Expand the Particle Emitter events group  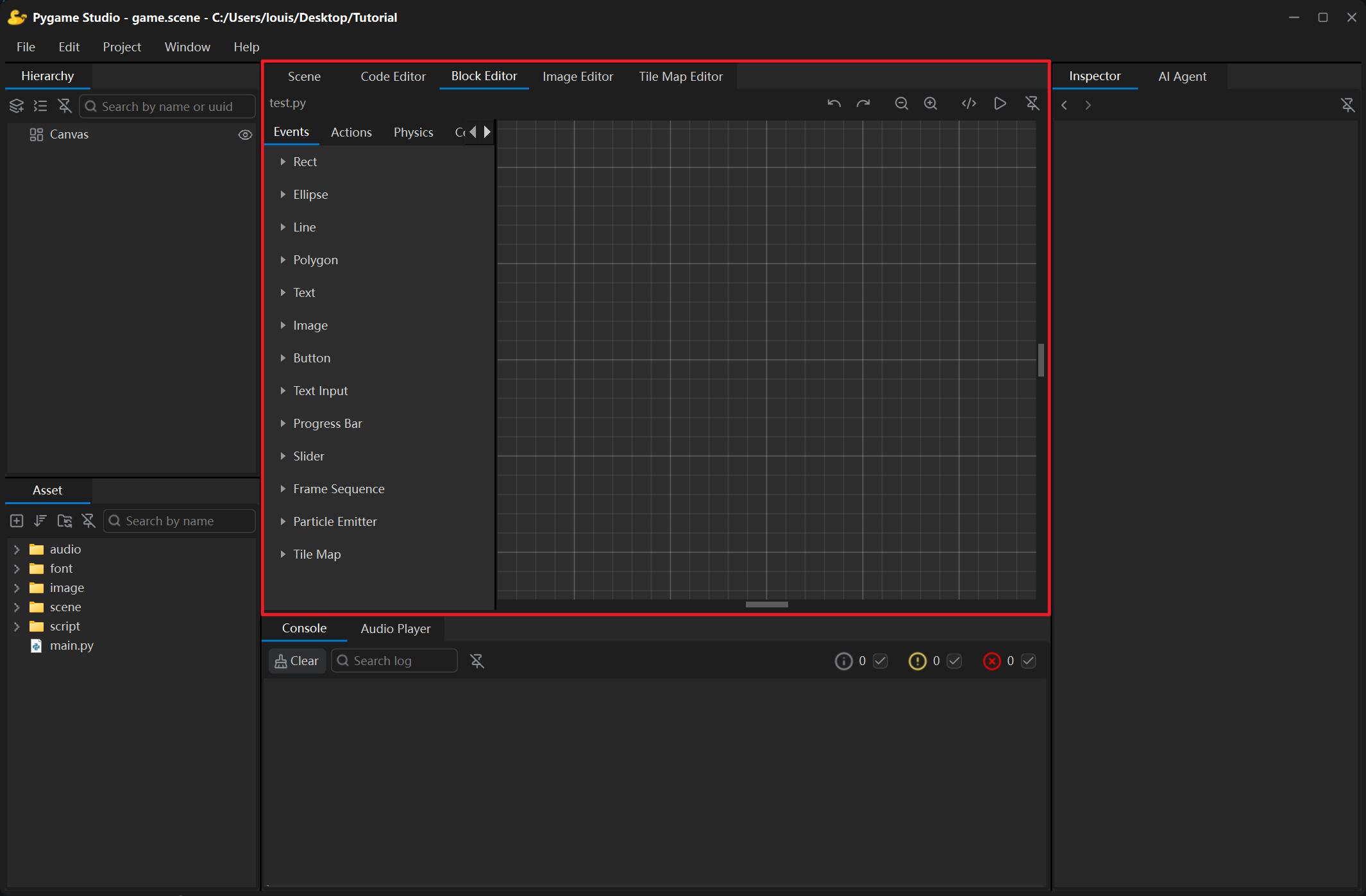tap(283, 521)
